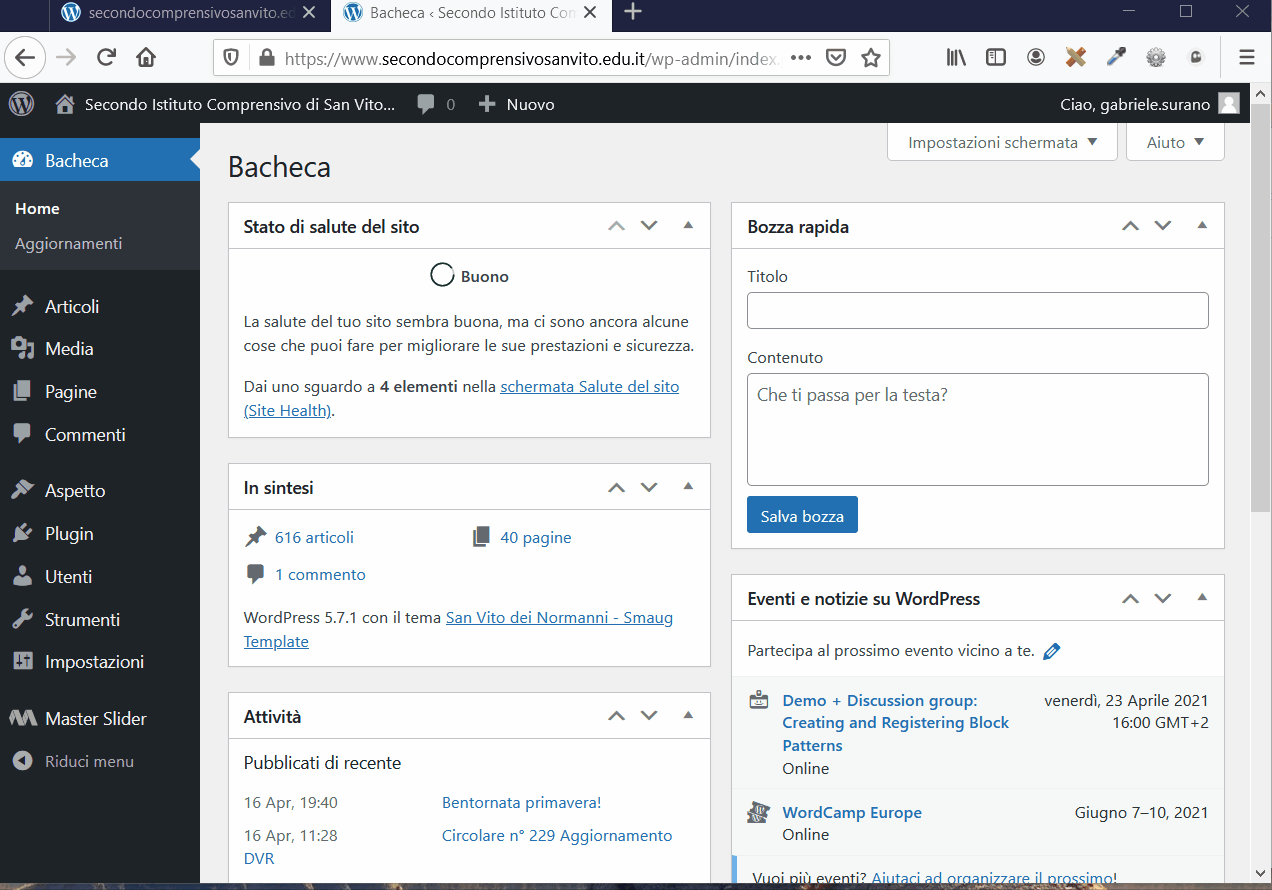Viewport: 1272px width, 890px height.
Task: Open Utenti menu
Action: [100, 577]
